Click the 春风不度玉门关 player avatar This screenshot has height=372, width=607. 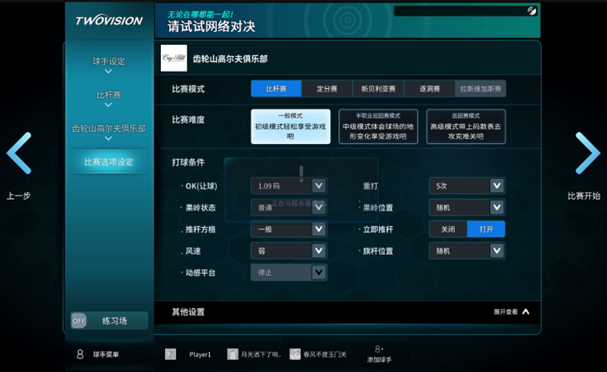click(295, 354)
